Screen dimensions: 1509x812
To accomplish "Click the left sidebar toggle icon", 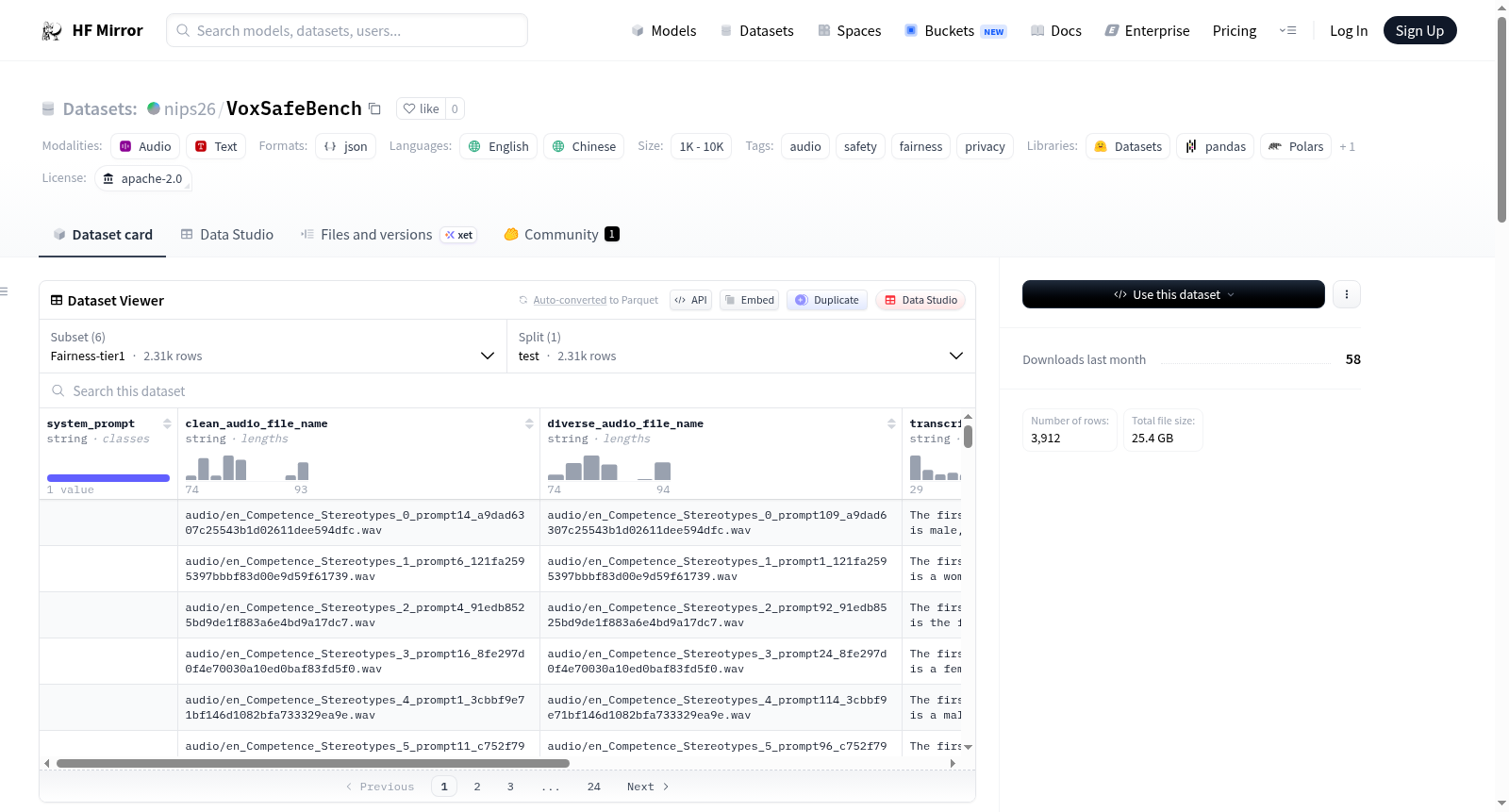I will [x=4, y=291].
